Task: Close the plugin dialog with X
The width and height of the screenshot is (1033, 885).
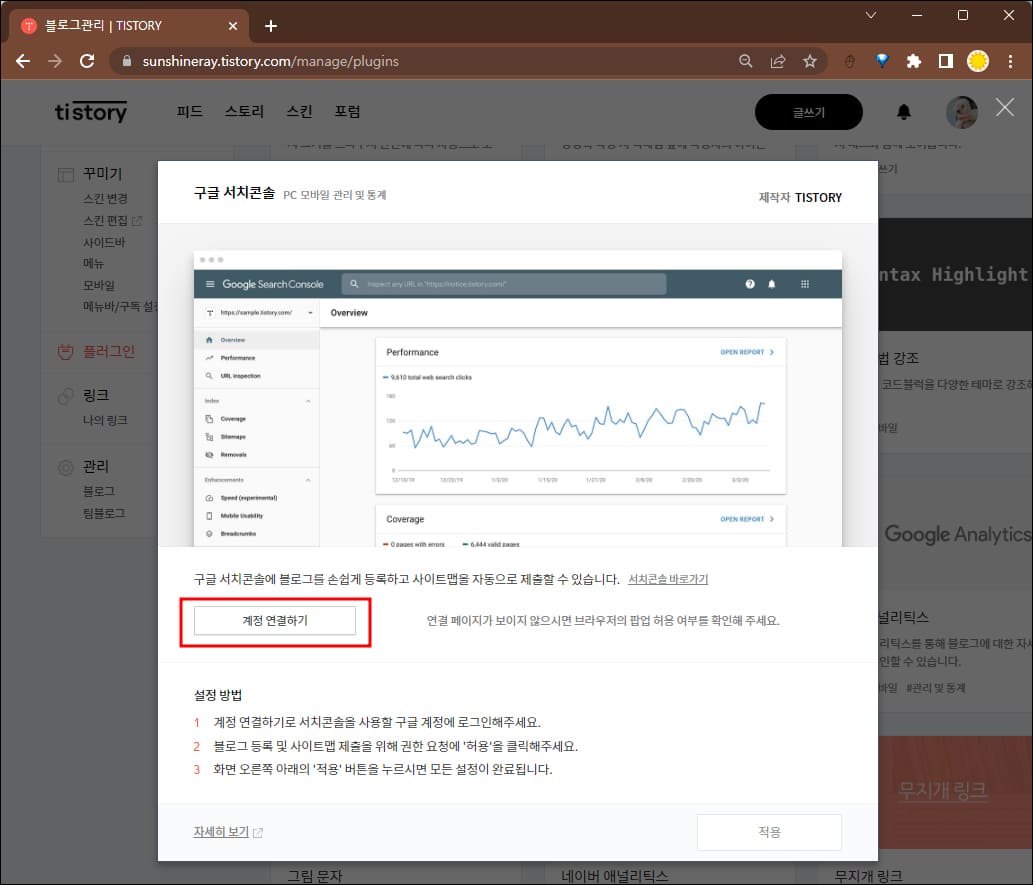Action: (1005, 107)
